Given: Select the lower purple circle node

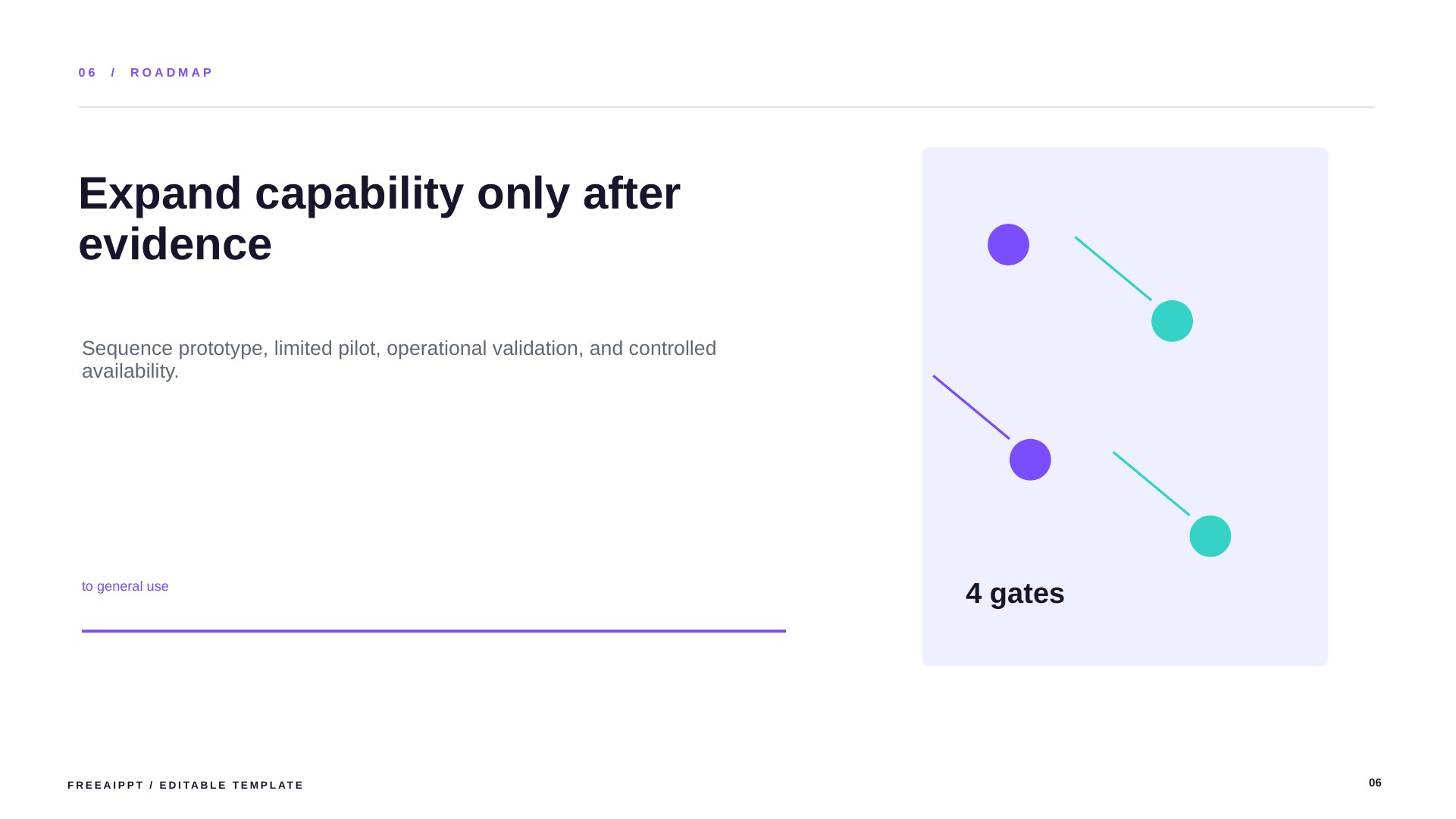Looking at the screenshot, I should tap(1030, 460).
